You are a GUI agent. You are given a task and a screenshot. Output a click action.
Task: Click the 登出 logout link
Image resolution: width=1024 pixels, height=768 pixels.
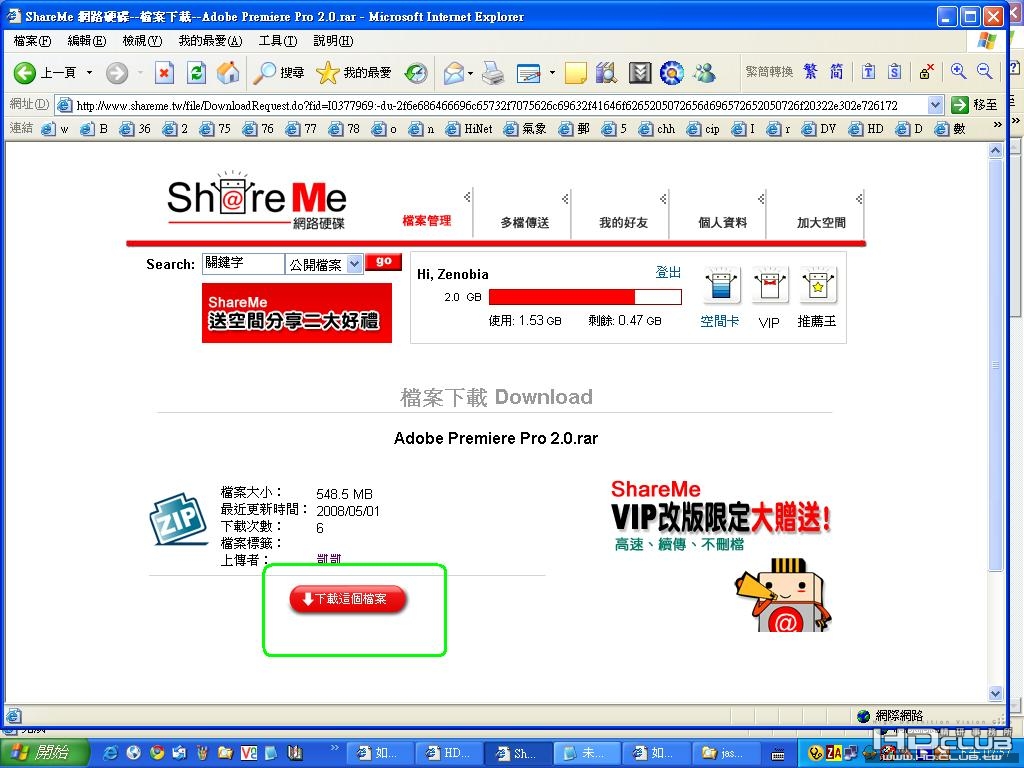pyautogui.click(x=668, y=272)
